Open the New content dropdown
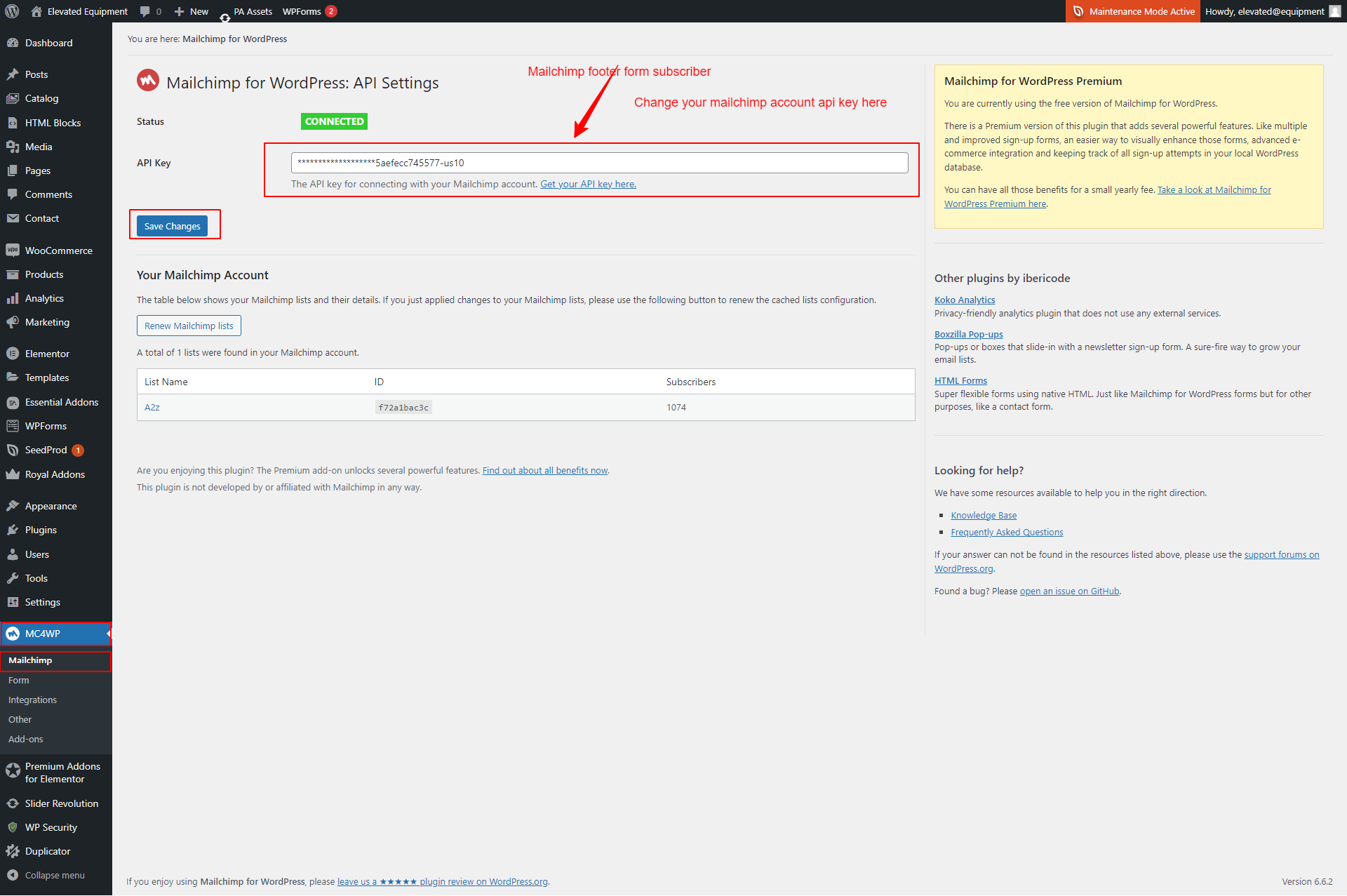 point(191,11)
